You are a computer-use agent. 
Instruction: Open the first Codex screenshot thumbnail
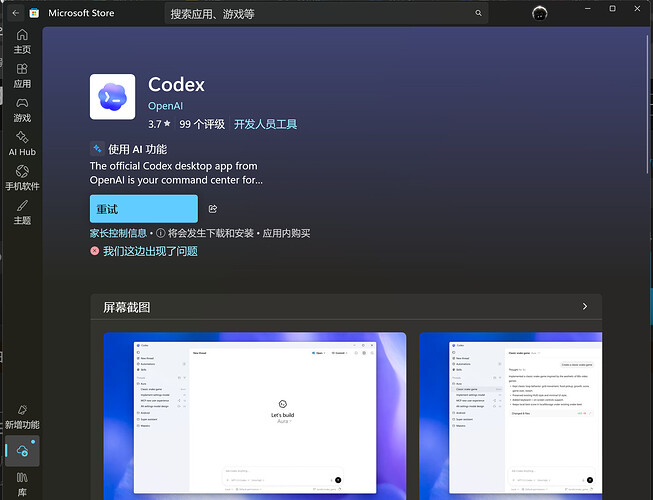[x=255, y=416]
